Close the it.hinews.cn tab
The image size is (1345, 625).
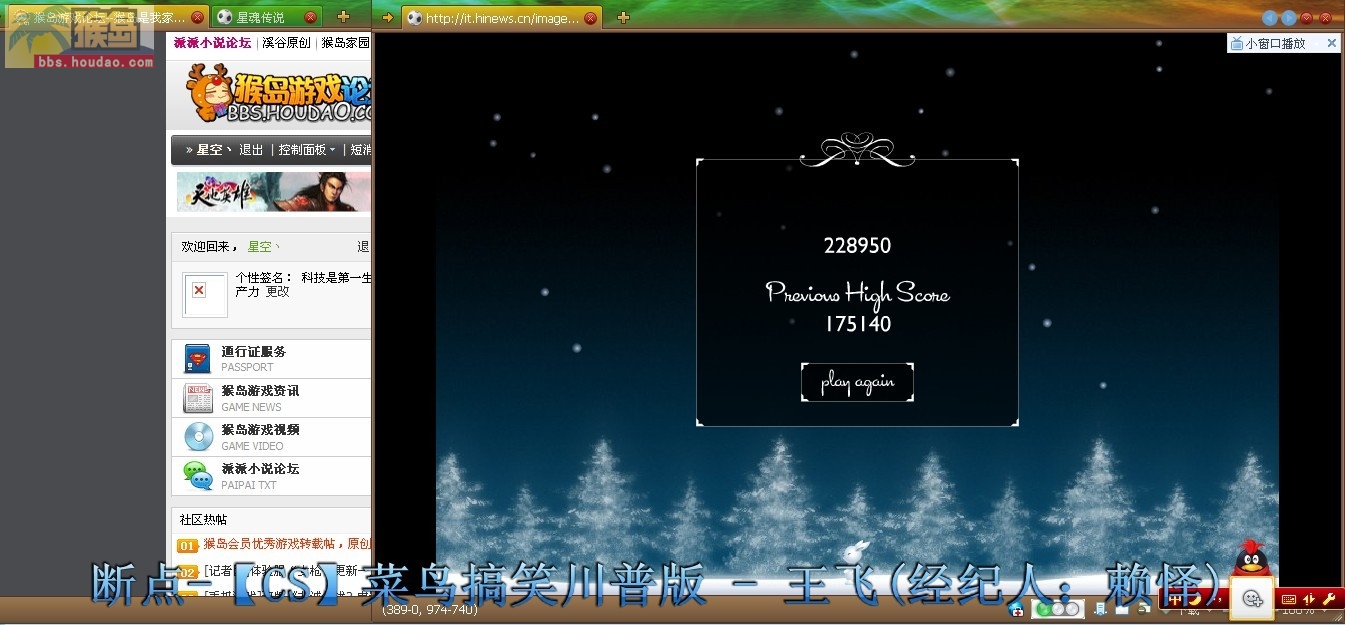coord(591,18)
